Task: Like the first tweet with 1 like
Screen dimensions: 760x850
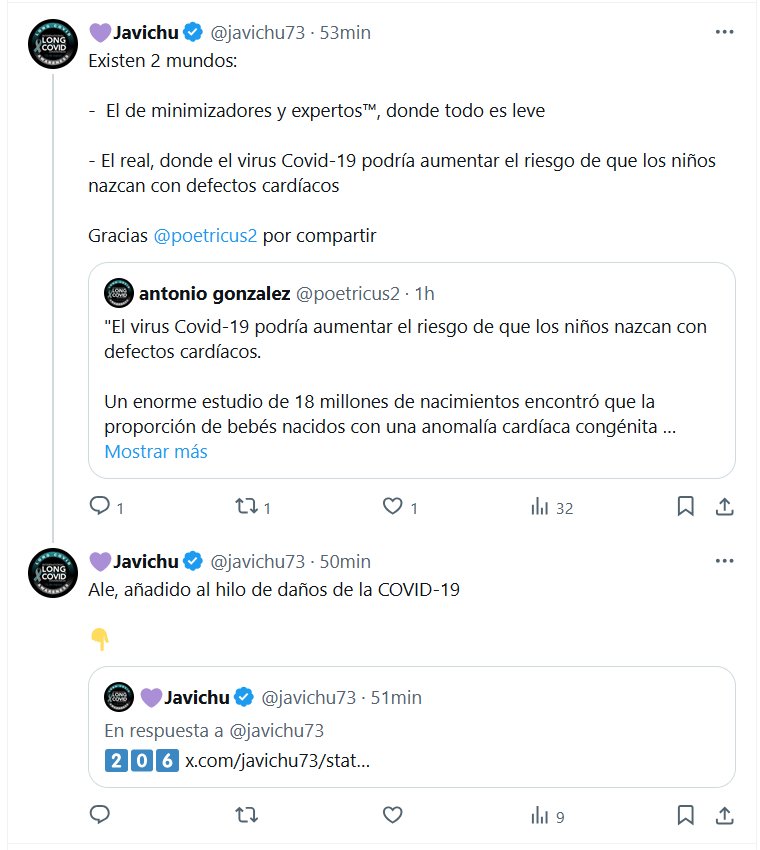Action: (x=393, y=507)
